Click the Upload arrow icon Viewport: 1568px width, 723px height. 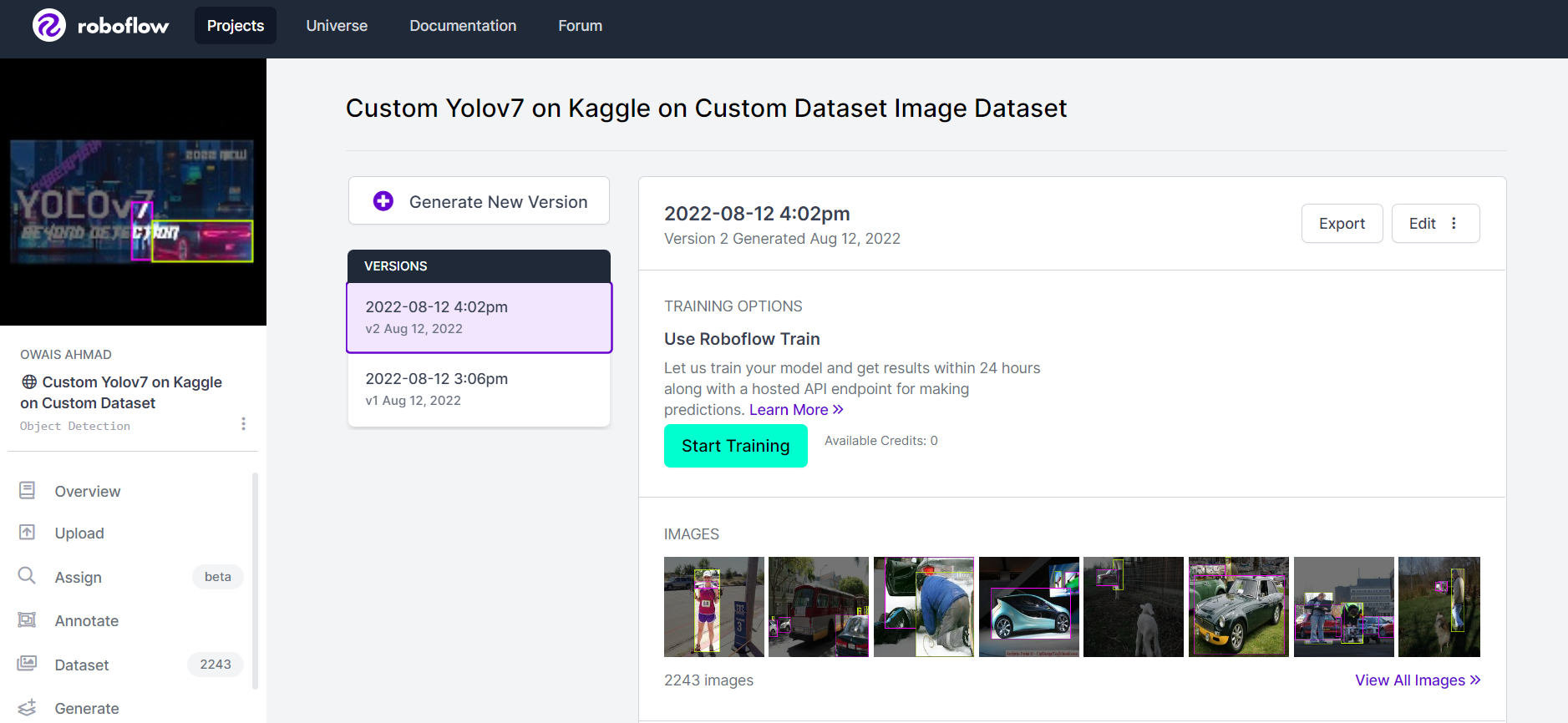click(x=28, y=533)
